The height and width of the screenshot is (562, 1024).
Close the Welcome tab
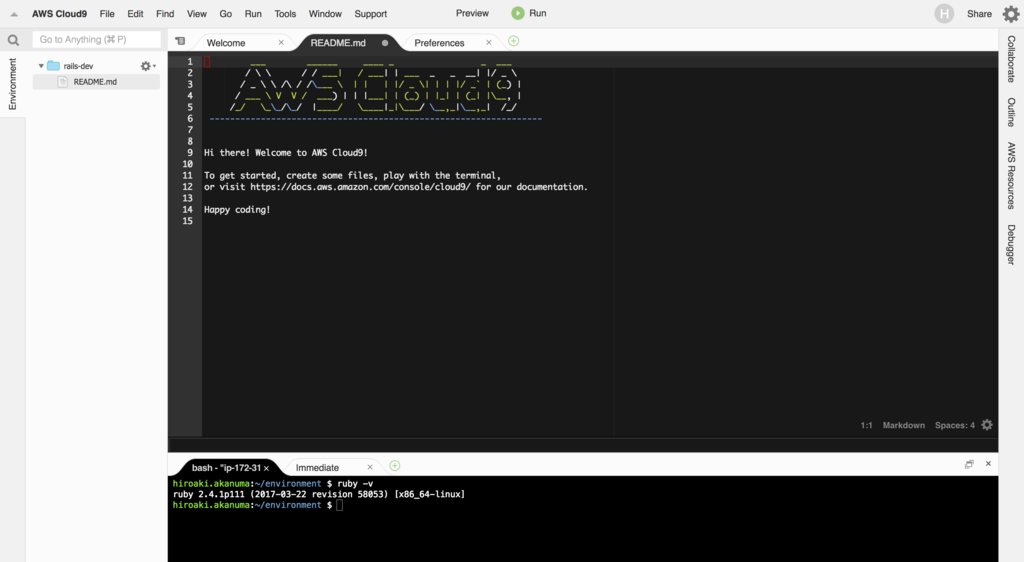(x=281, y=42)
